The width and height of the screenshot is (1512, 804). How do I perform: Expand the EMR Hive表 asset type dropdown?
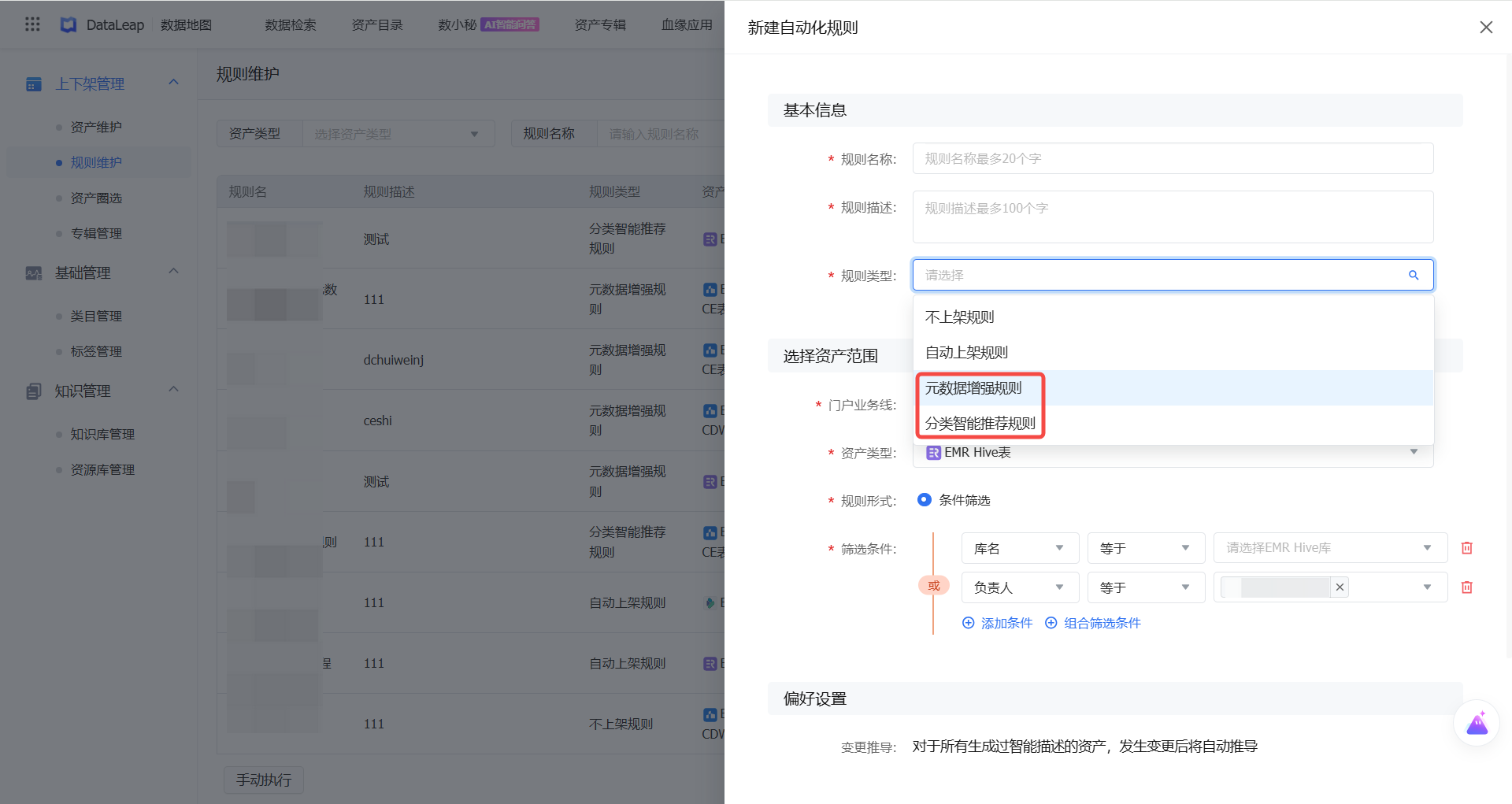pos(1413,452)
